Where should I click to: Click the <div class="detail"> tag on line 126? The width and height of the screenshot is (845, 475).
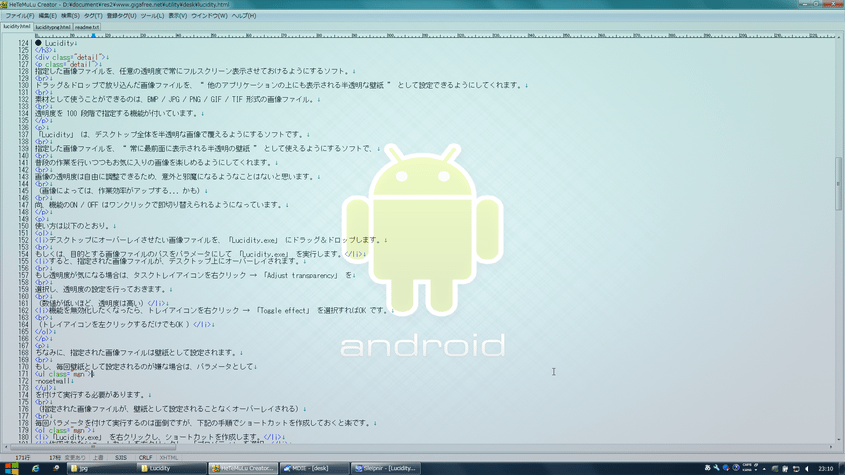click(x=70, y=57)
